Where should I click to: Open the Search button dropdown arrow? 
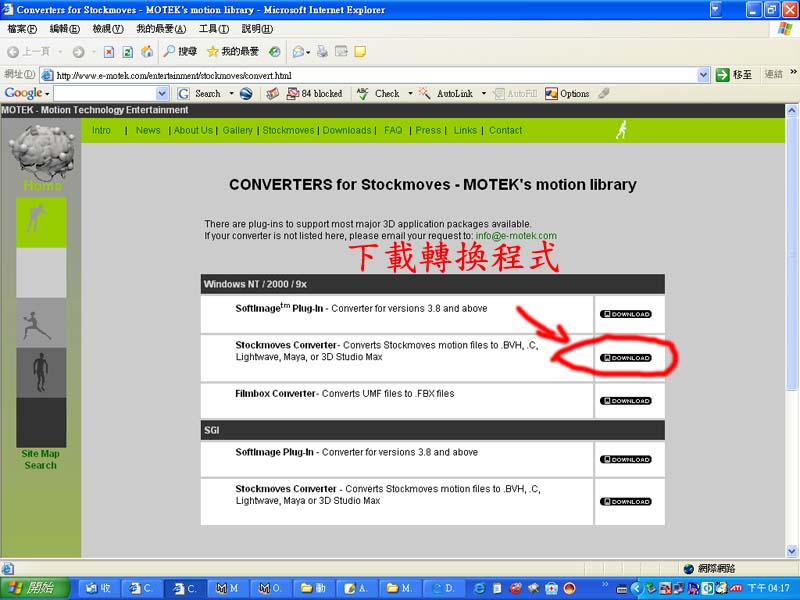tap(231, 94)
